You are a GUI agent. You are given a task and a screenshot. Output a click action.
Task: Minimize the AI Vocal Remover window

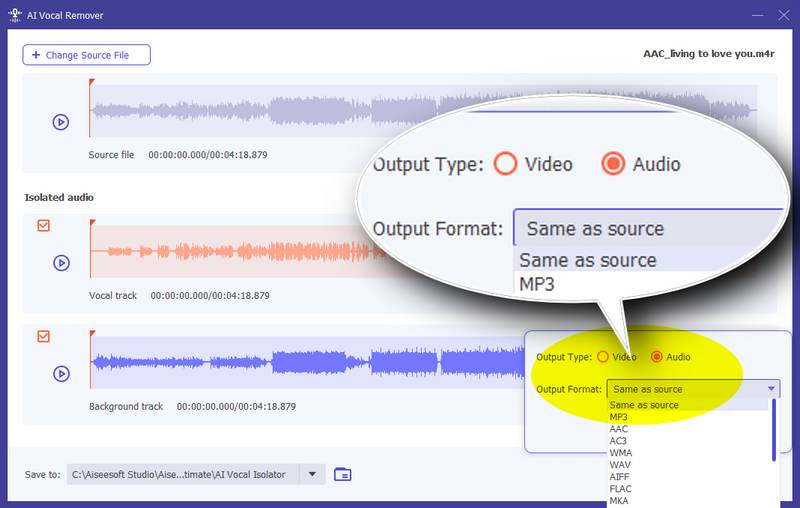pos(746,15)
